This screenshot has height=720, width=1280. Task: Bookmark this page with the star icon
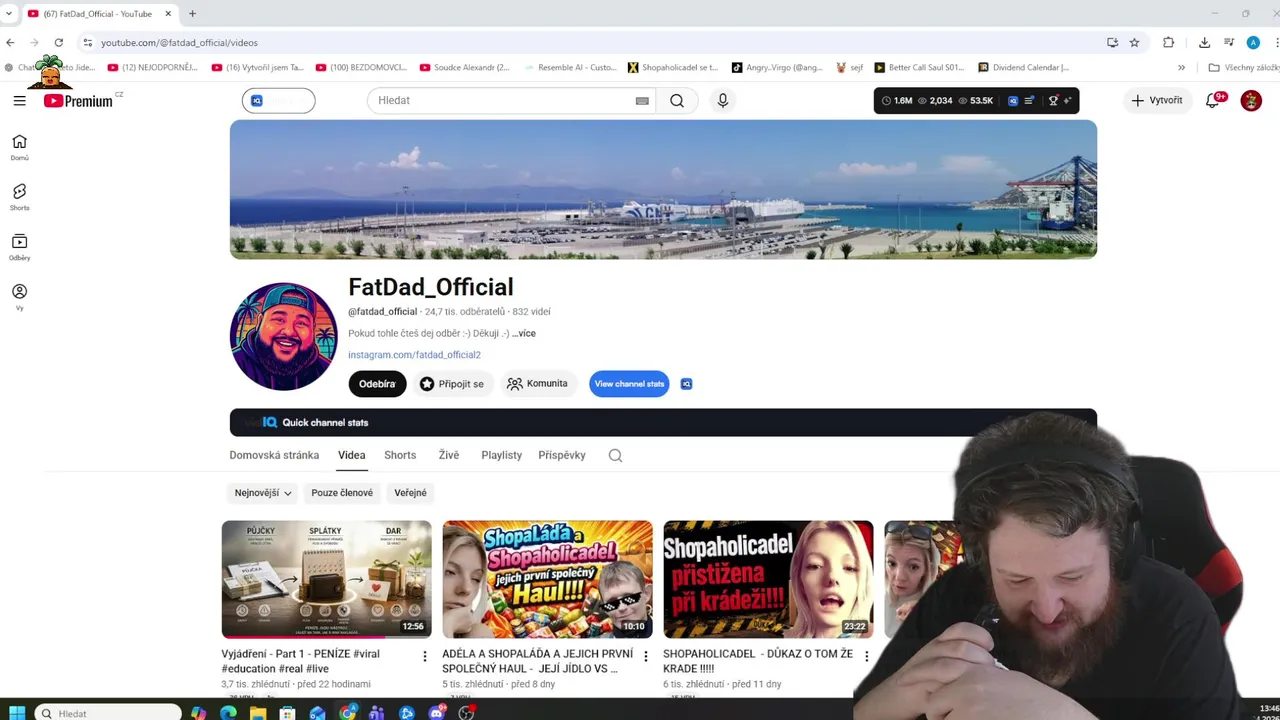pos(1134,42)
